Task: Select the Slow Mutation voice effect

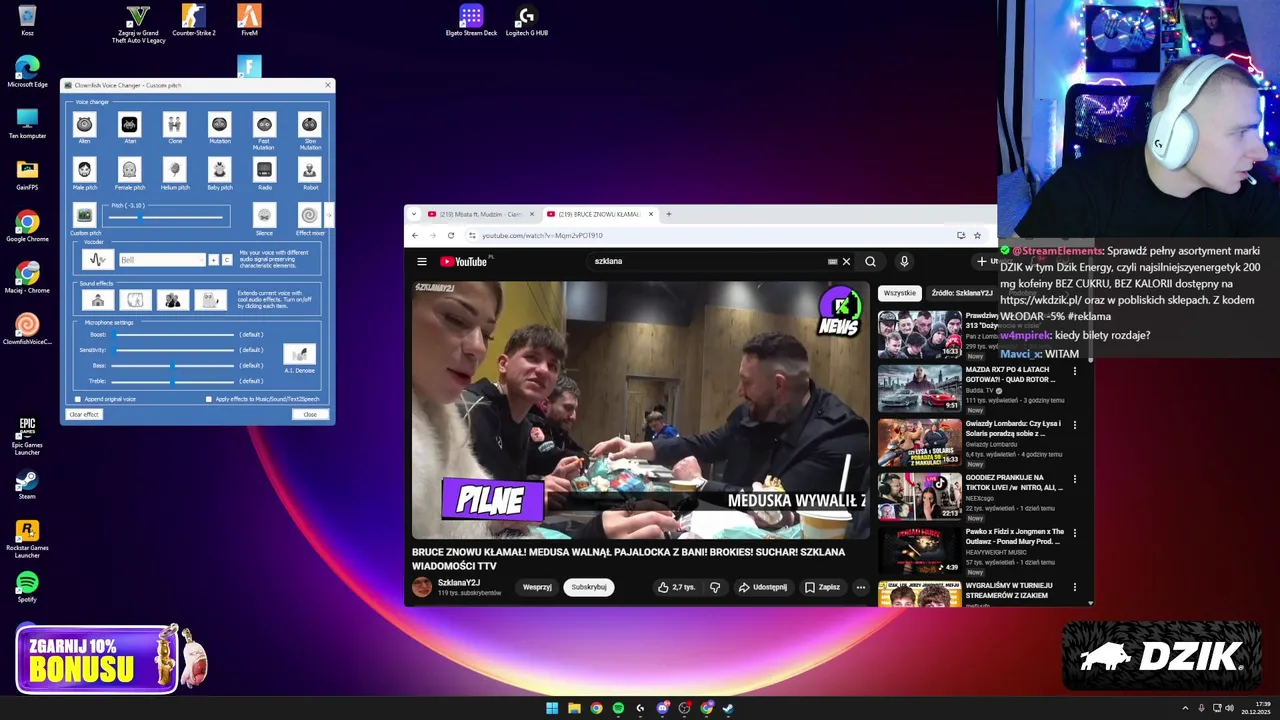Action: 309,124
